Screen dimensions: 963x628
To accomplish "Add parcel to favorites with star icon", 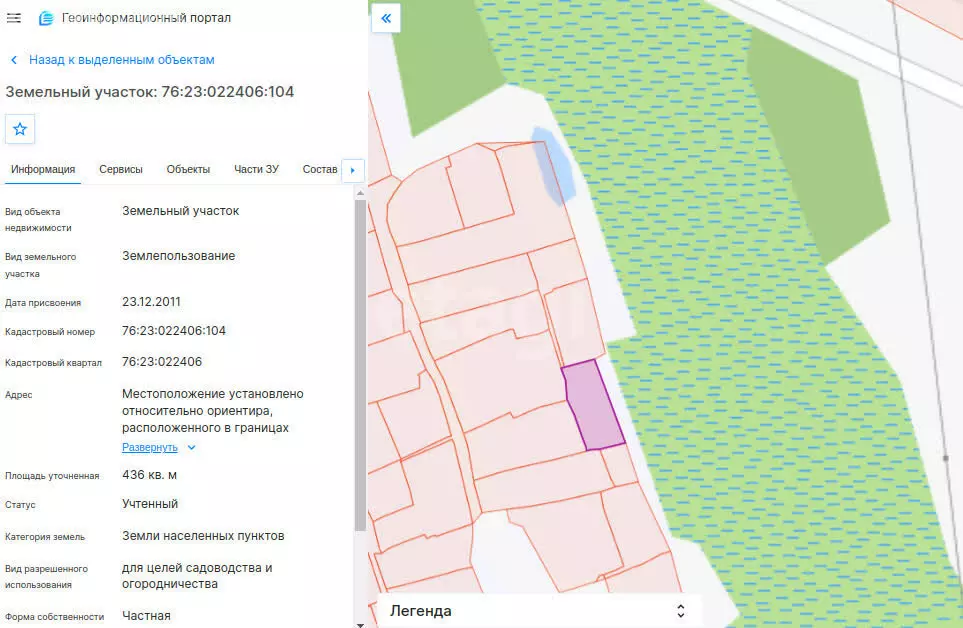I will 20,129.
